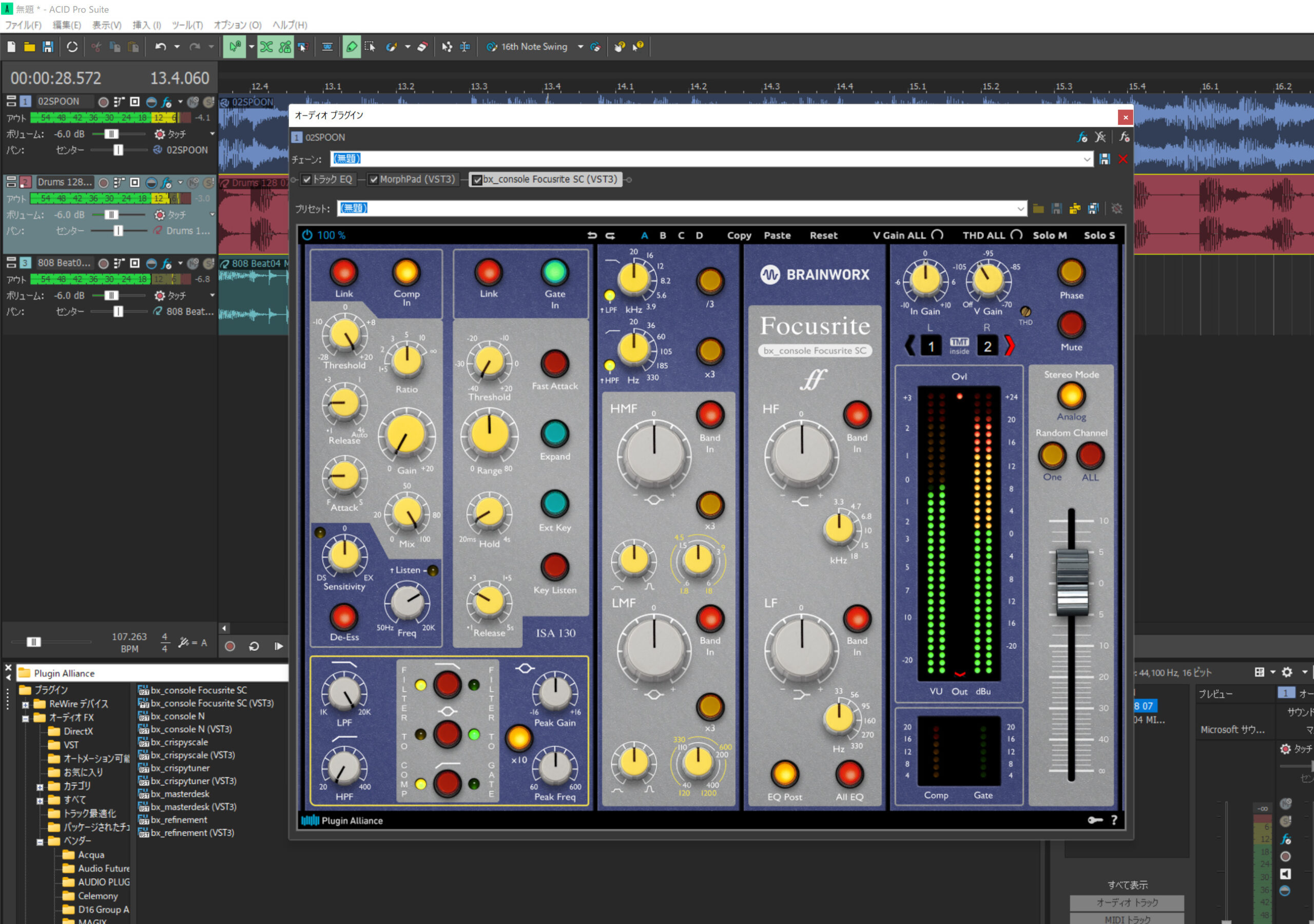The image size is (1314, 924).
Task: Open the ファイル(F) menu
Action: click(x=24, y=25)
